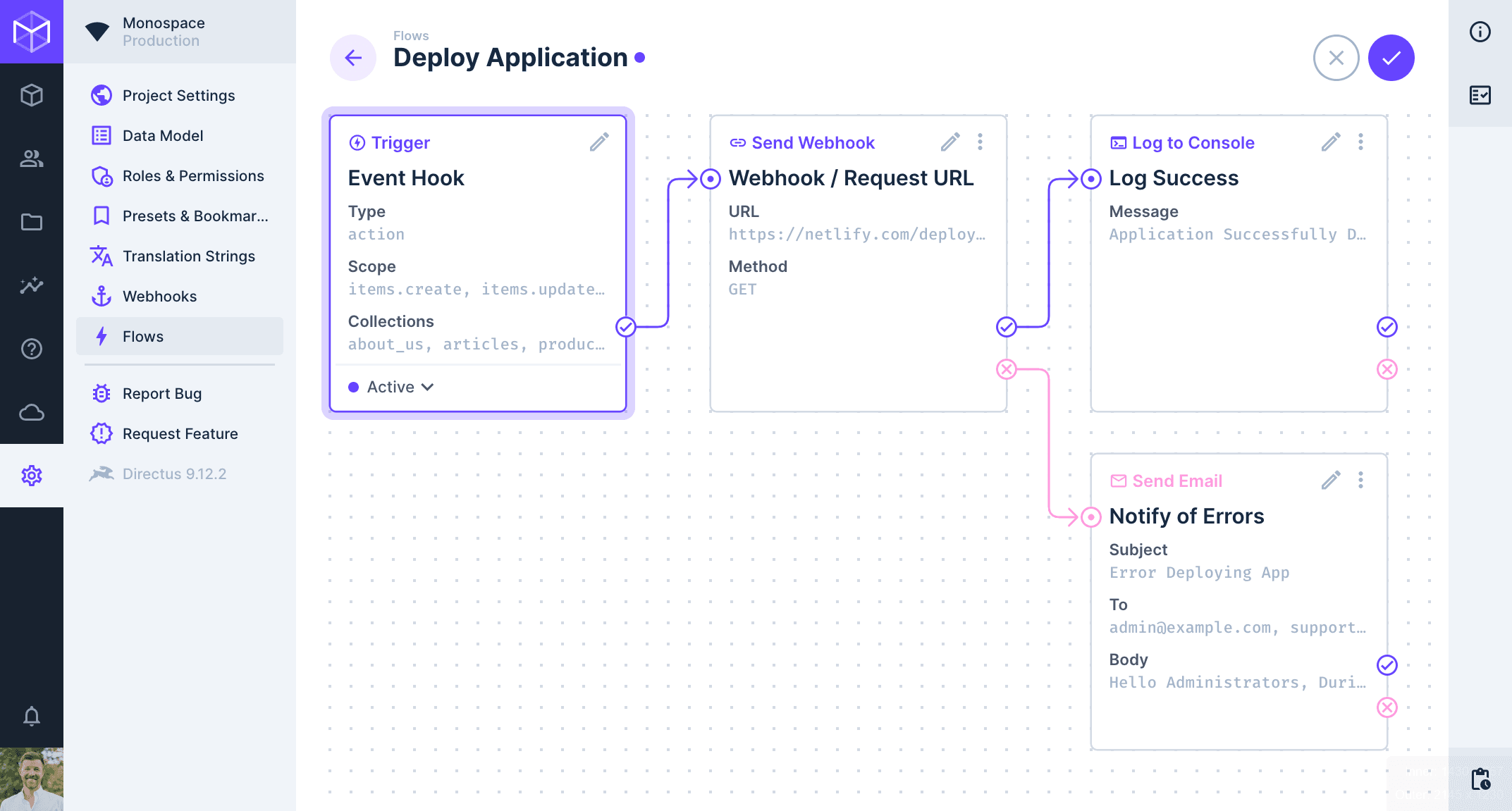
Task: Click Send Email success output connector
Action: click(x=1387, y=665)
